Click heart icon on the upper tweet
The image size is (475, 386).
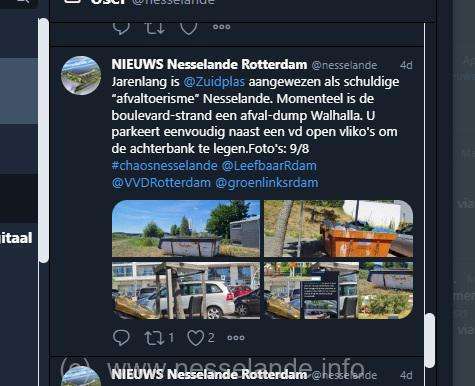click(189, 28)
